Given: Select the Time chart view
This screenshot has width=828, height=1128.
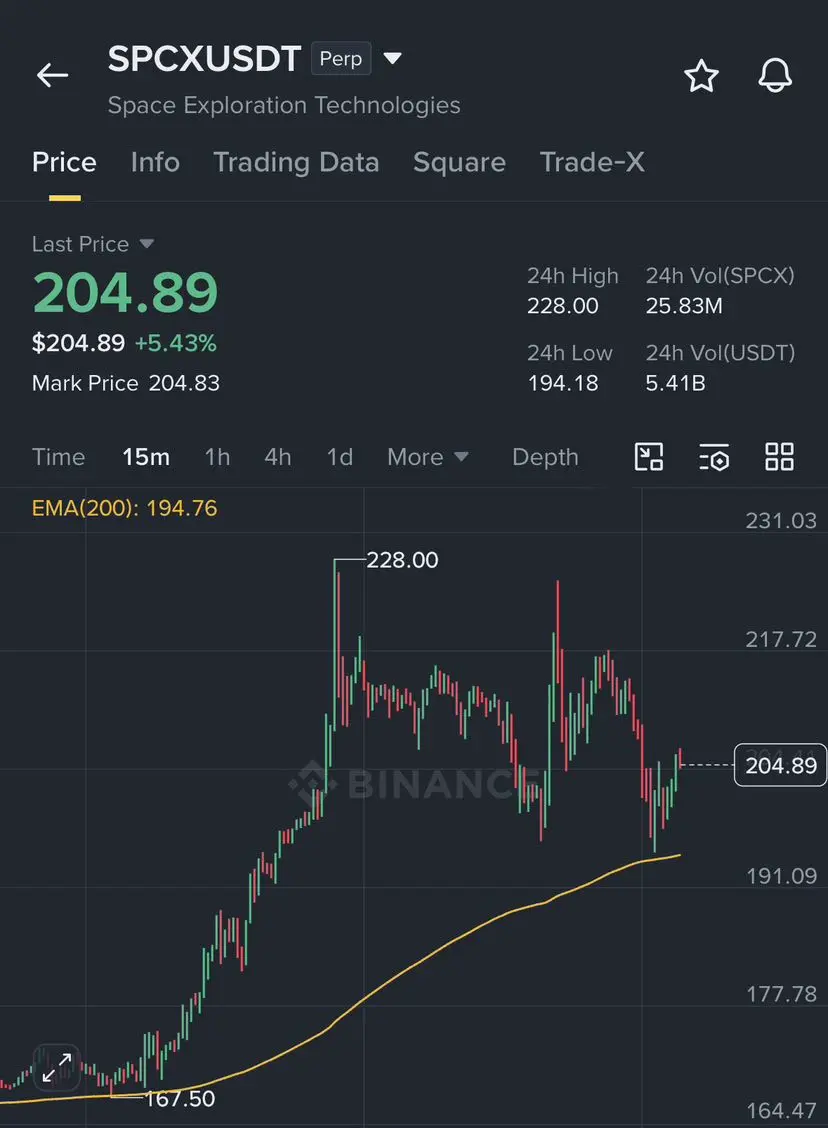Looking at the screenshot, I should tap(58, 457).
